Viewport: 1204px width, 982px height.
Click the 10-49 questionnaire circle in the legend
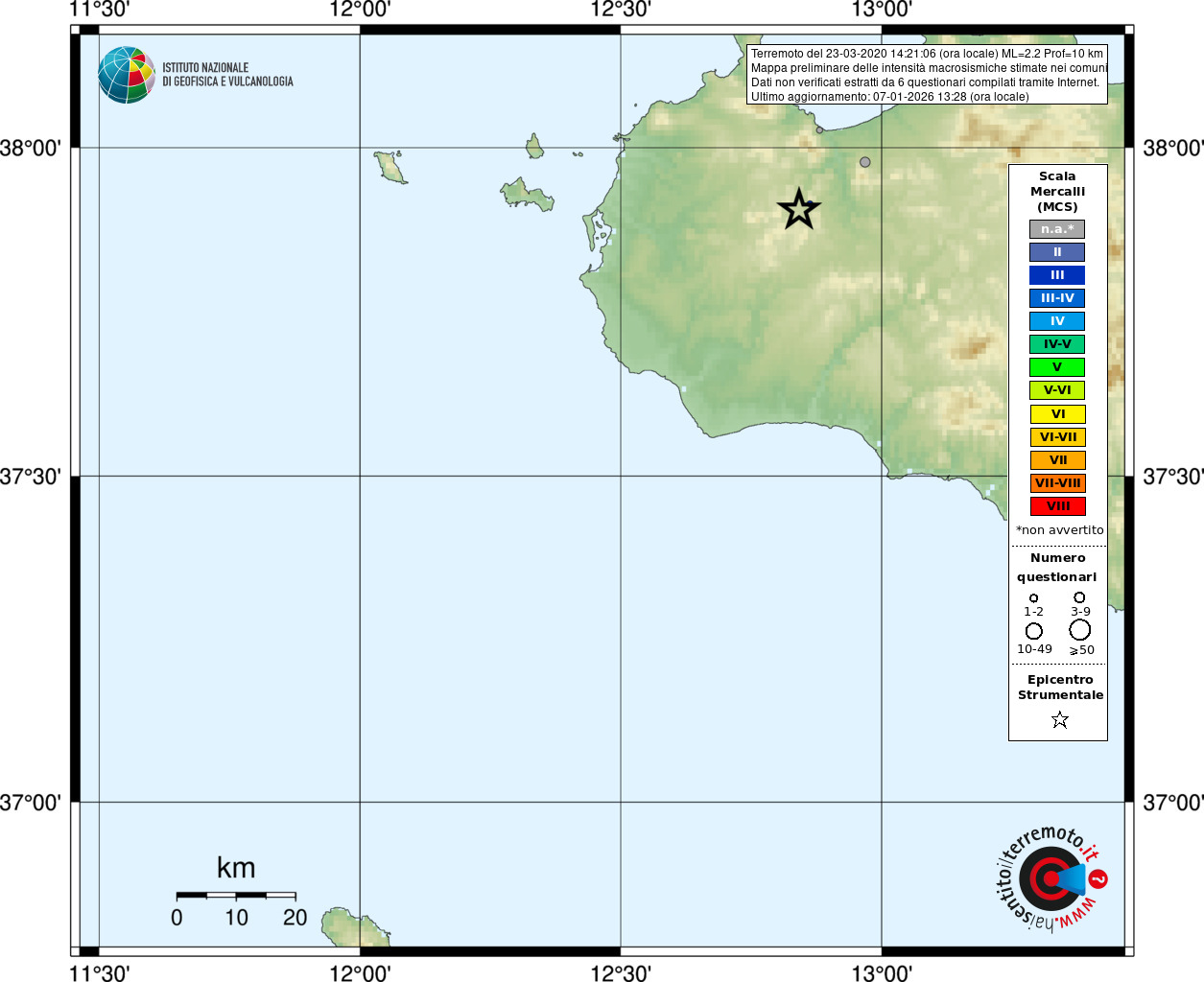1034,631
